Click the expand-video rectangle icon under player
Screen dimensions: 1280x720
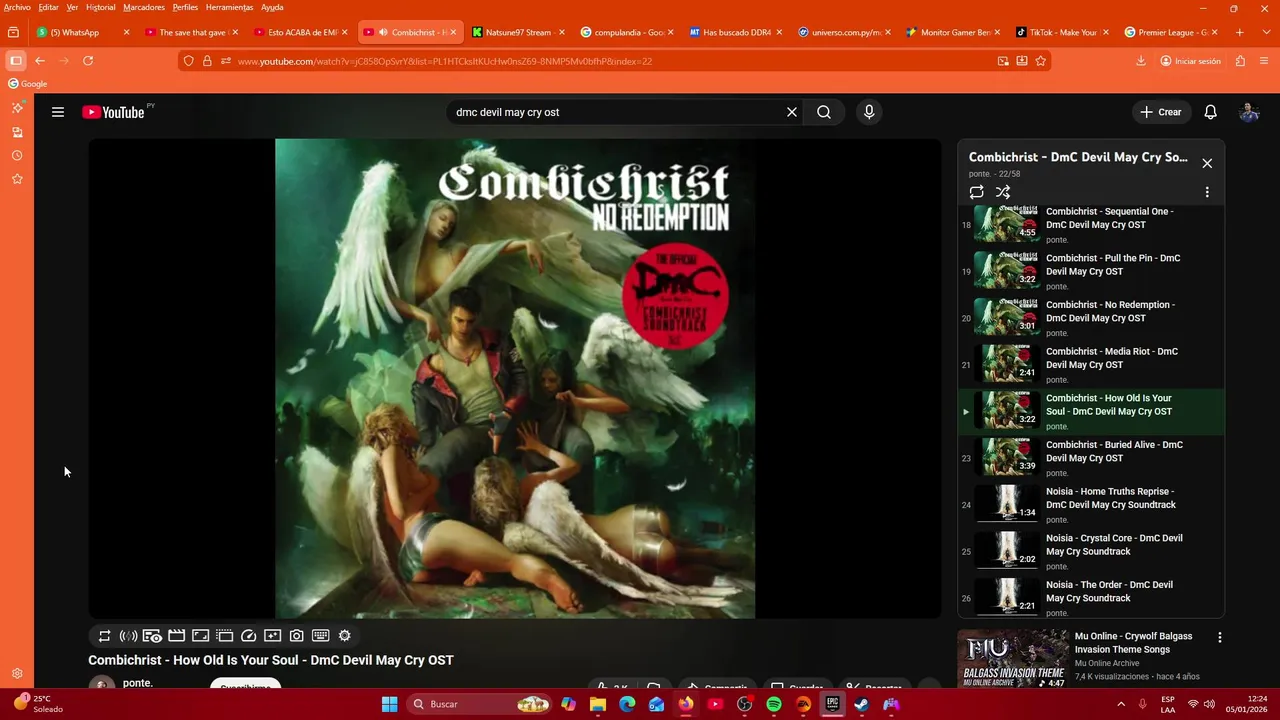click(200, 636)
